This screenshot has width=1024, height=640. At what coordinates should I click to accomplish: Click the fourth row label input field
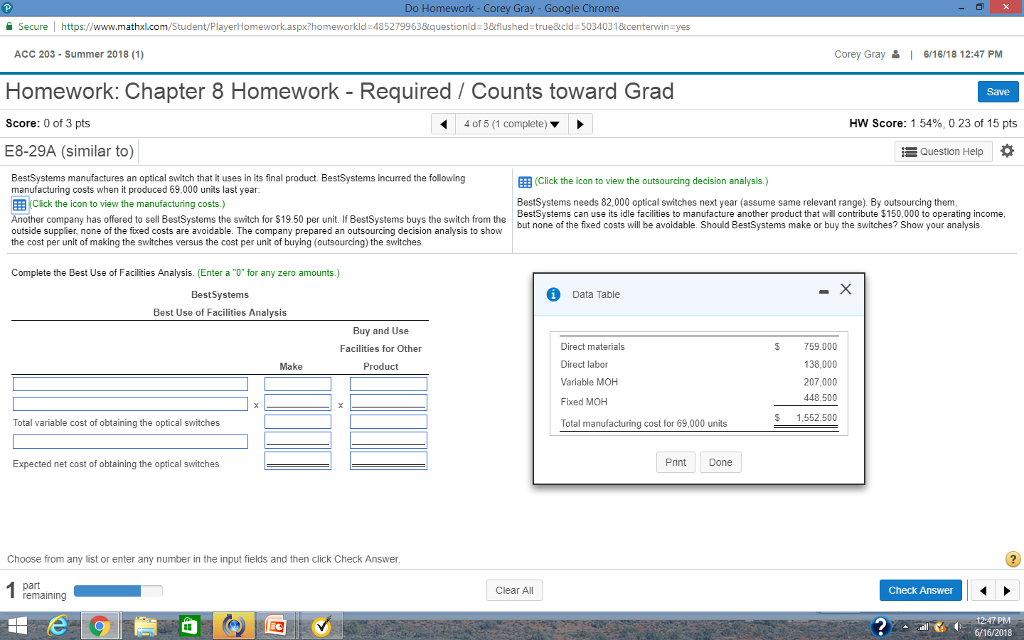point(131,441)
